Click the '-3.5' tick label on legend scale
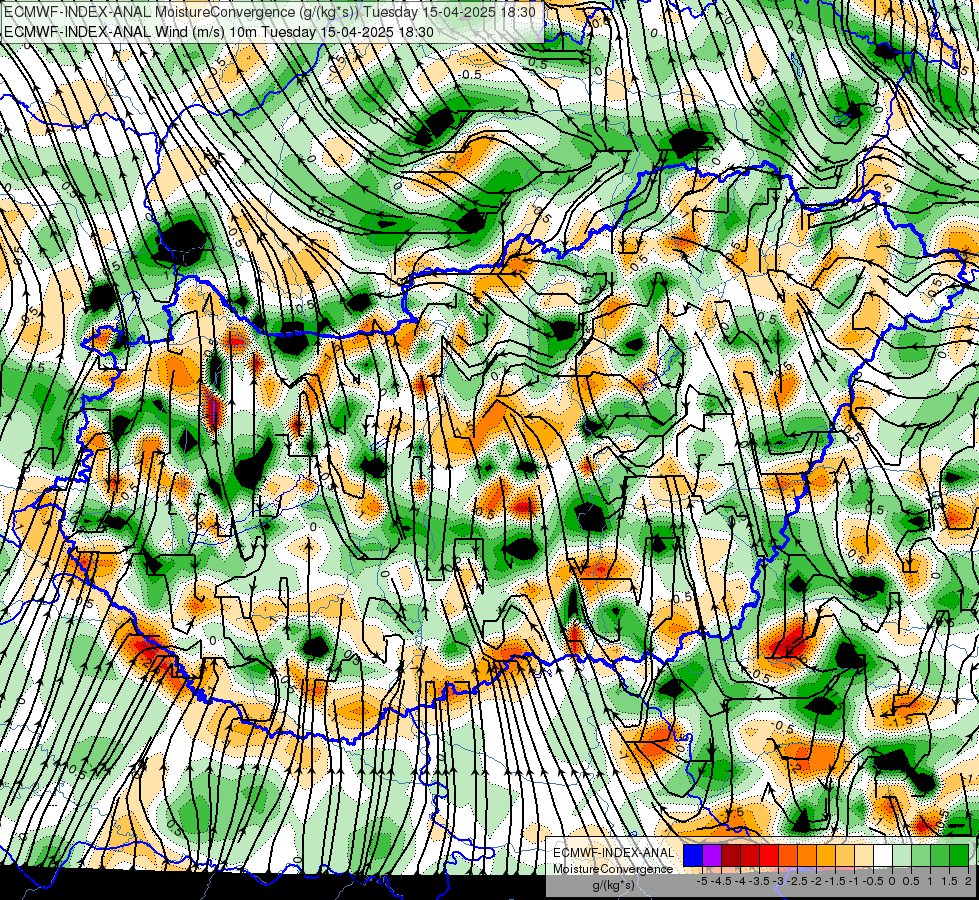 (760, 881)
